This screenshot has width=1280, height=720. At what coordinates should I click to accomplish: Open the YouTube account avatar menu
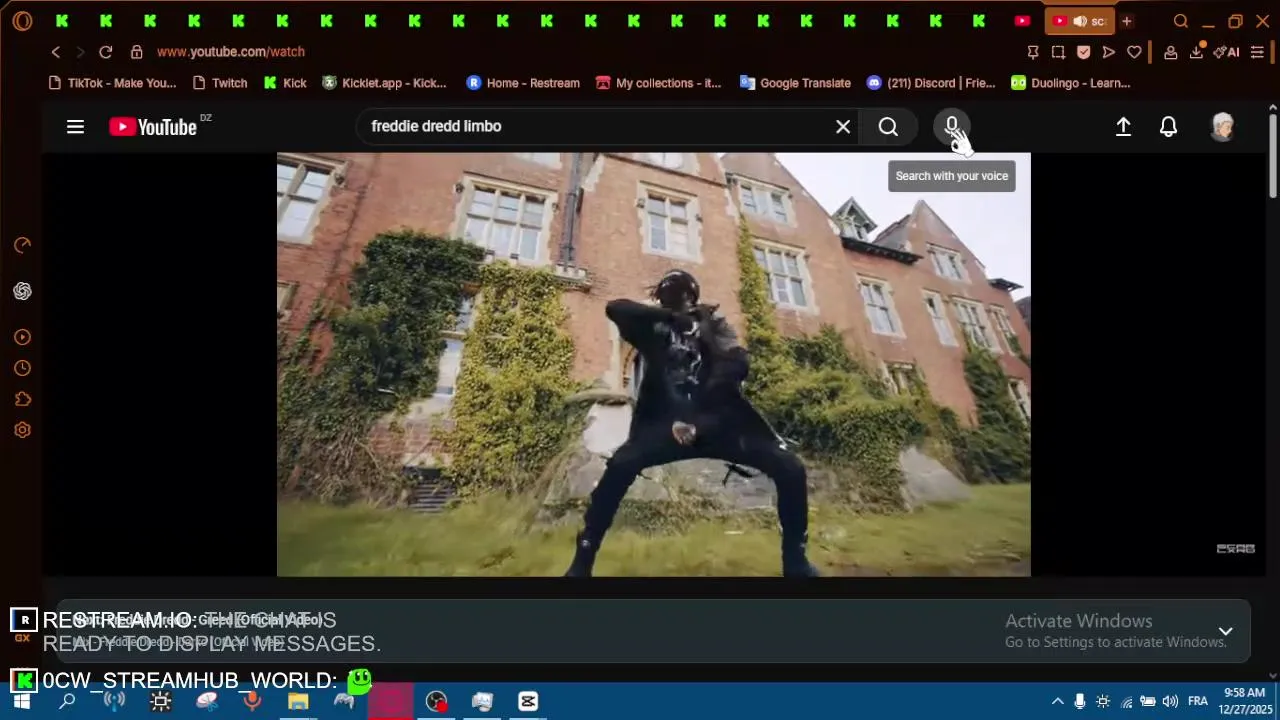tap(1222, 127)
